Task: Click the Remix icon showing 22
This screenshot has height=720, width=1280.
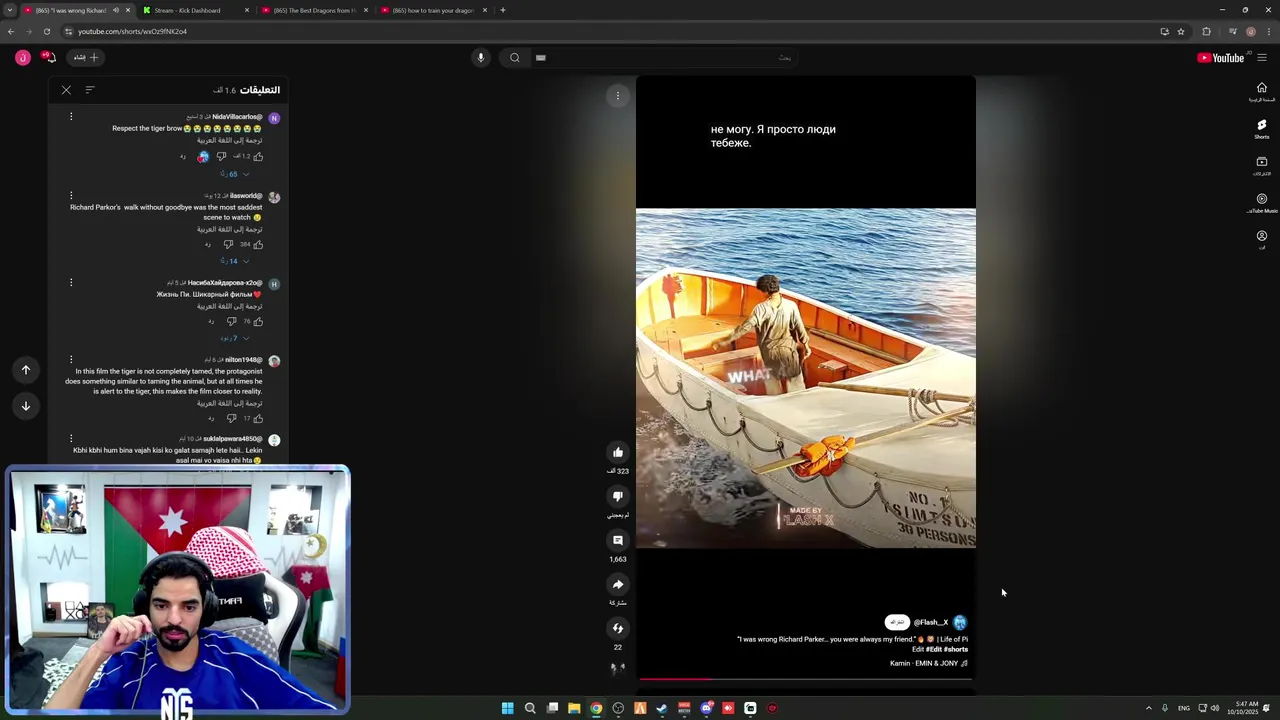Action: (618, 628)
